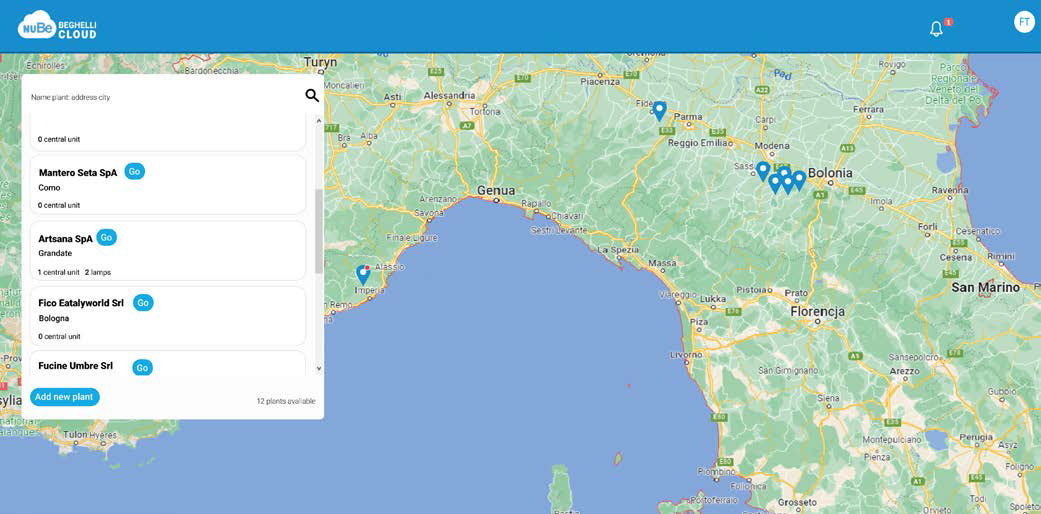
Task: Click the '12 plants available' text
Action: [x=286, y=401]
